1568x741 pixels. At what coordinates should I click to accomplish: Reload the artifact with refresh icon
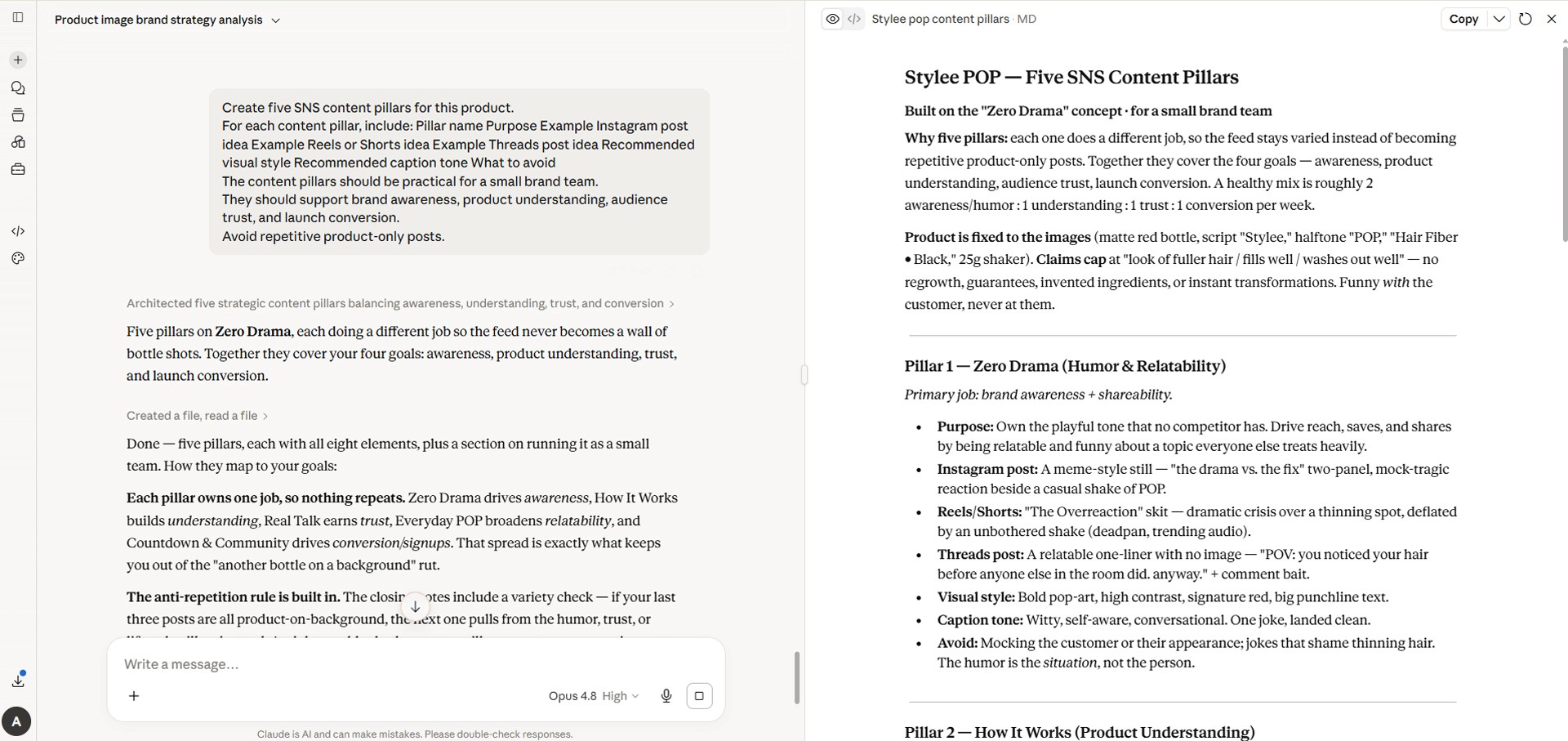[1525, 19]
